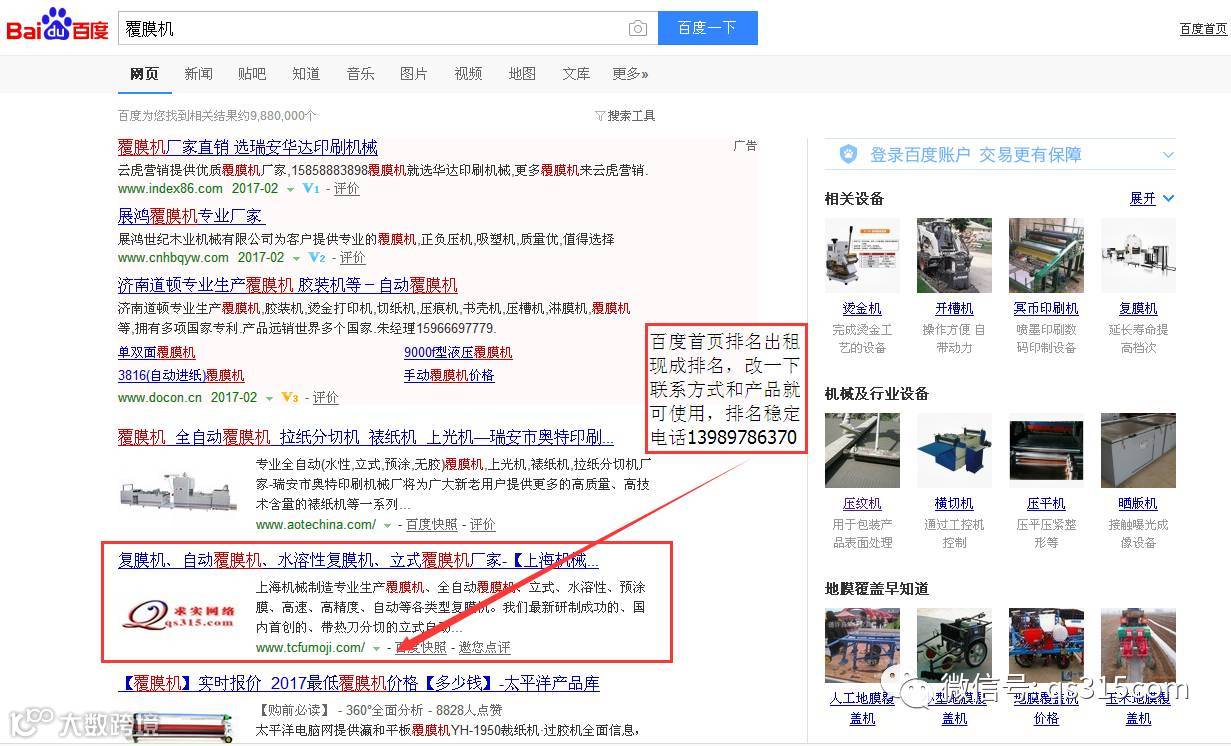
Task: Open result 覆膜机 全自动覆膜机 拉纸分切机
Action: coord(366,437)
